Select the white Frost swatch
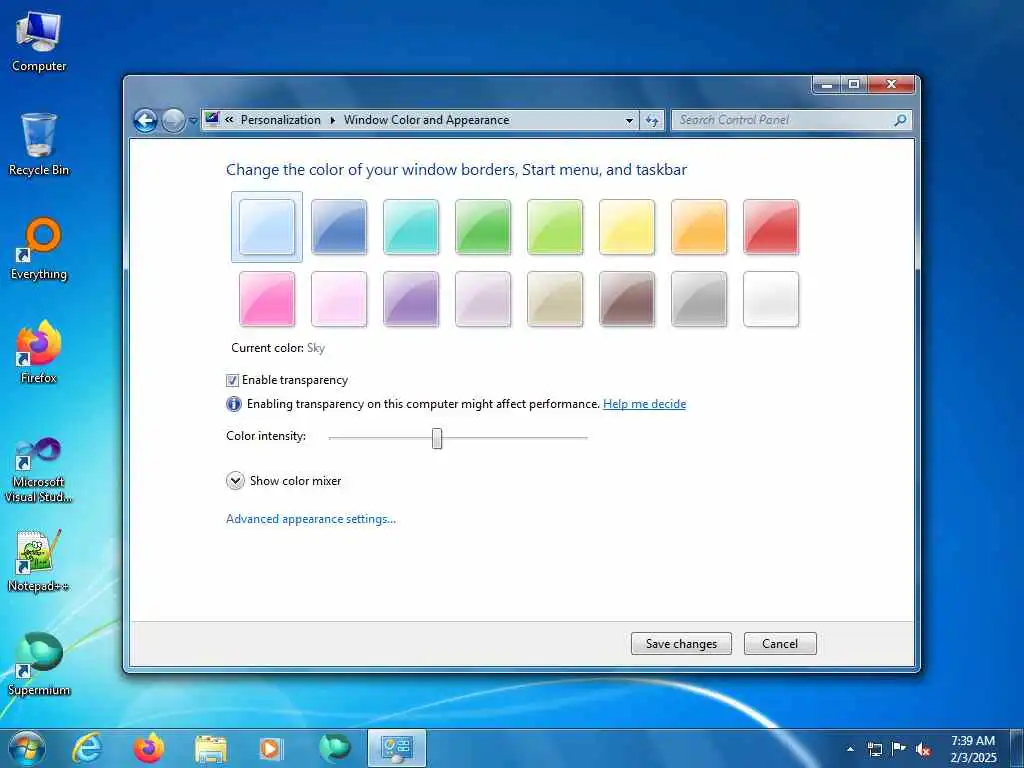The image size is (1024, 768). point(771,299)
